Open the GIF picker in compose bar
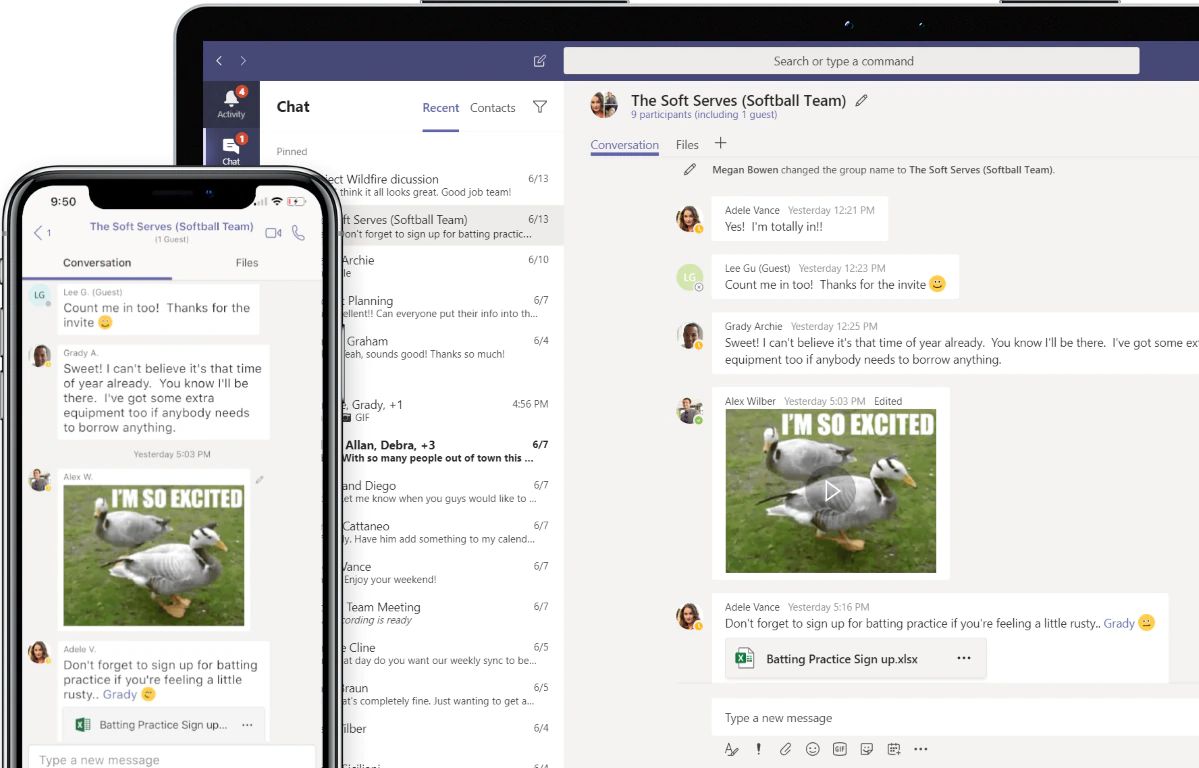1199x768 pixels. (840, 749)
